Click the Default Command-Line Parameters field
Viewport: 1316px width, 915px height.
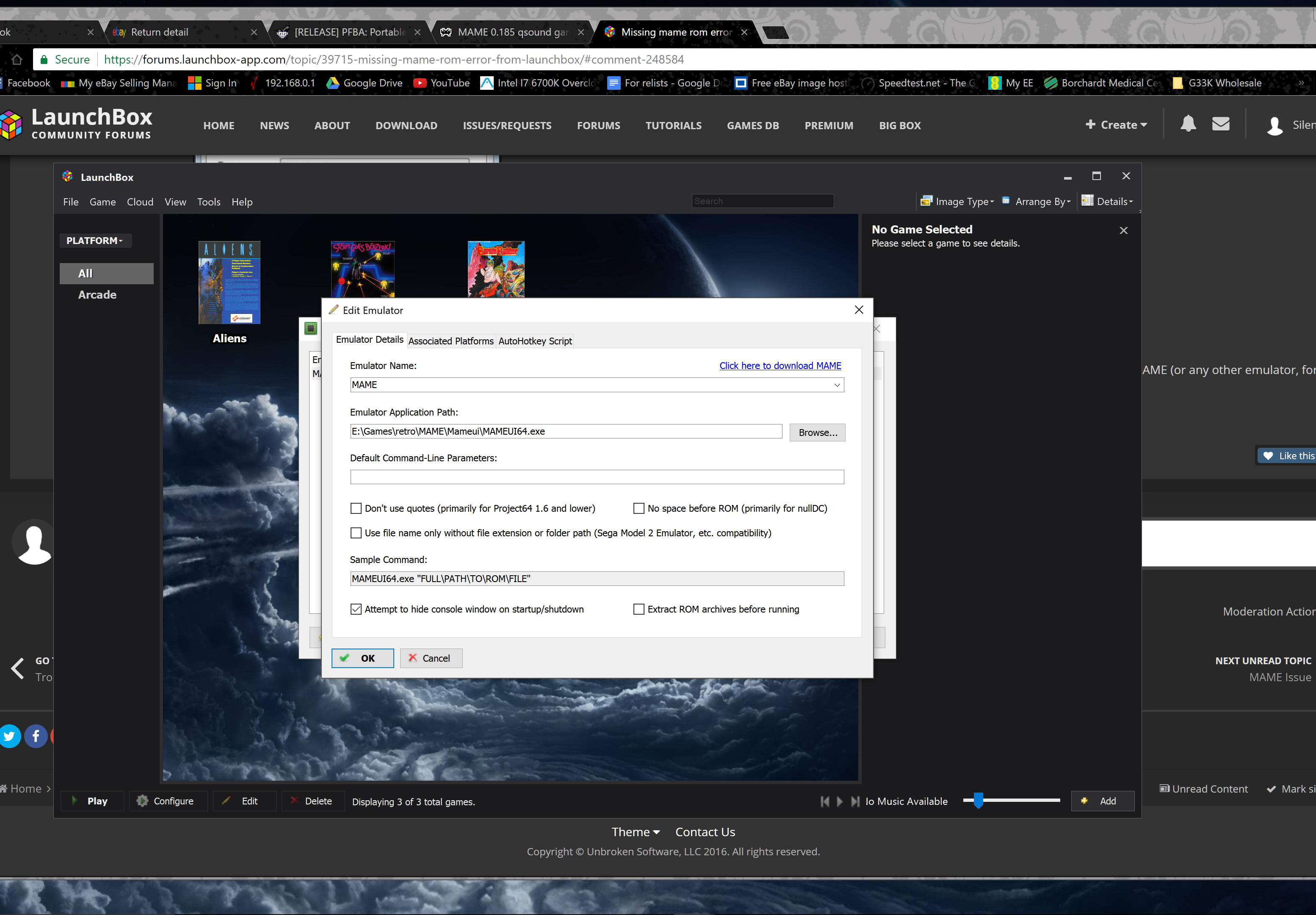(x=597, y=477)
